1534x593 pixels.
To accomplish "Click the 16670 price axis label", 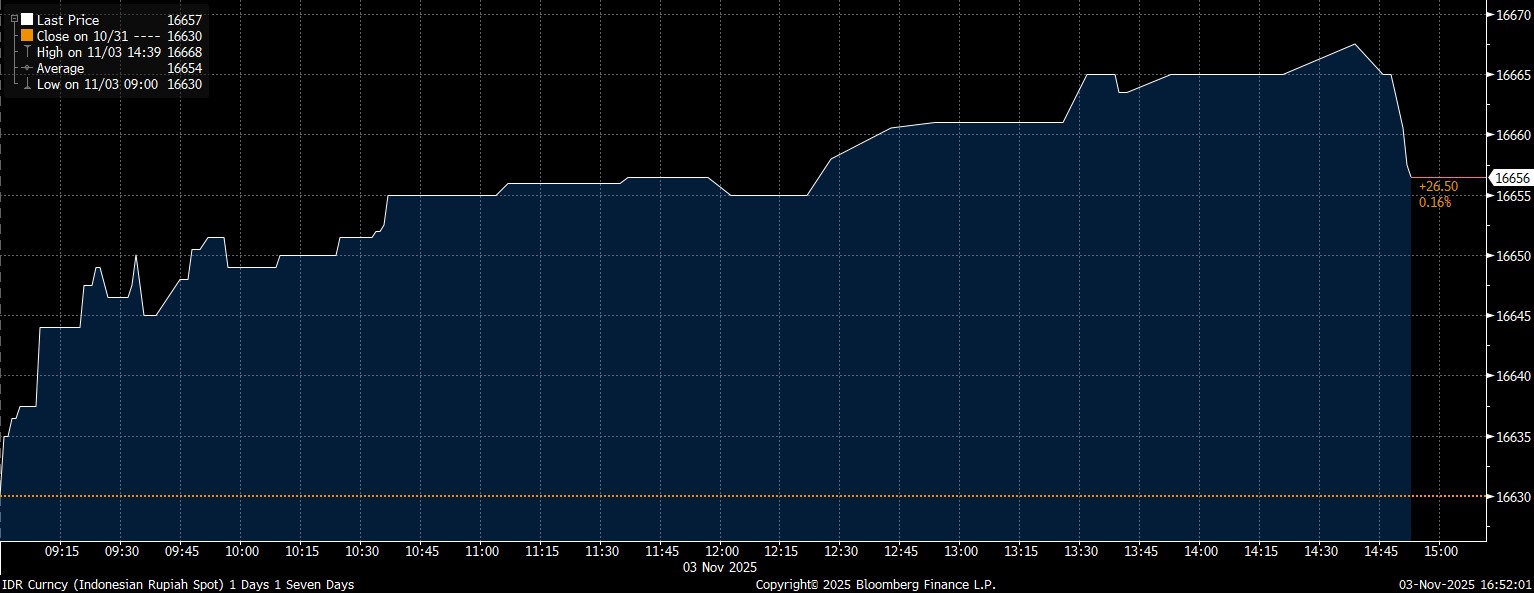I will click(1509, 15).
